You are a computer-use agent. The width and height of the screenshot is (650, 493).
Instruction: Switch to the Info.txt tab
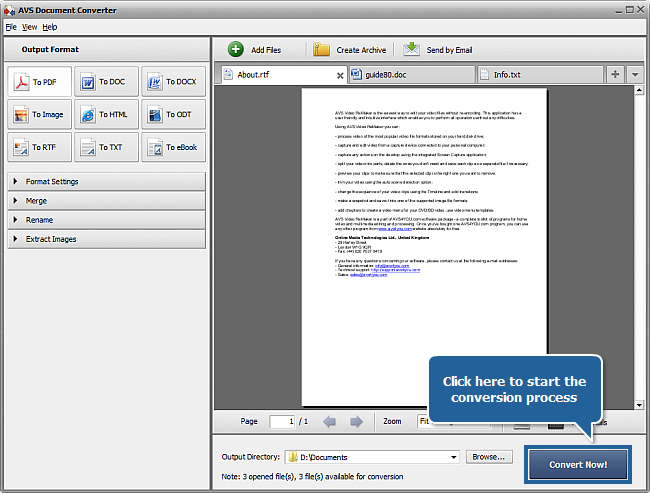pyautogui.click(x=541, y=75)
